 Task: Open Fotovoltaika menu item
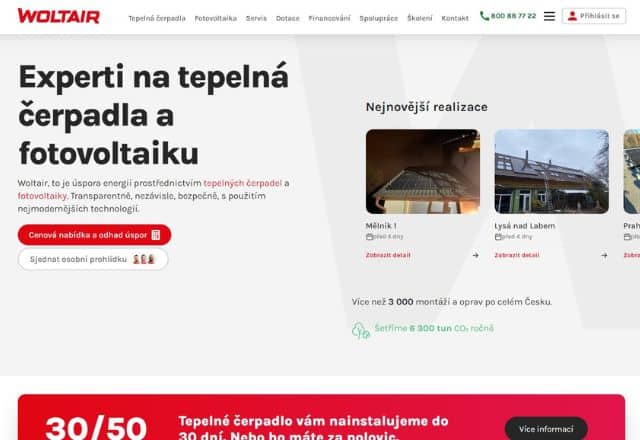(x=216, y=18)
